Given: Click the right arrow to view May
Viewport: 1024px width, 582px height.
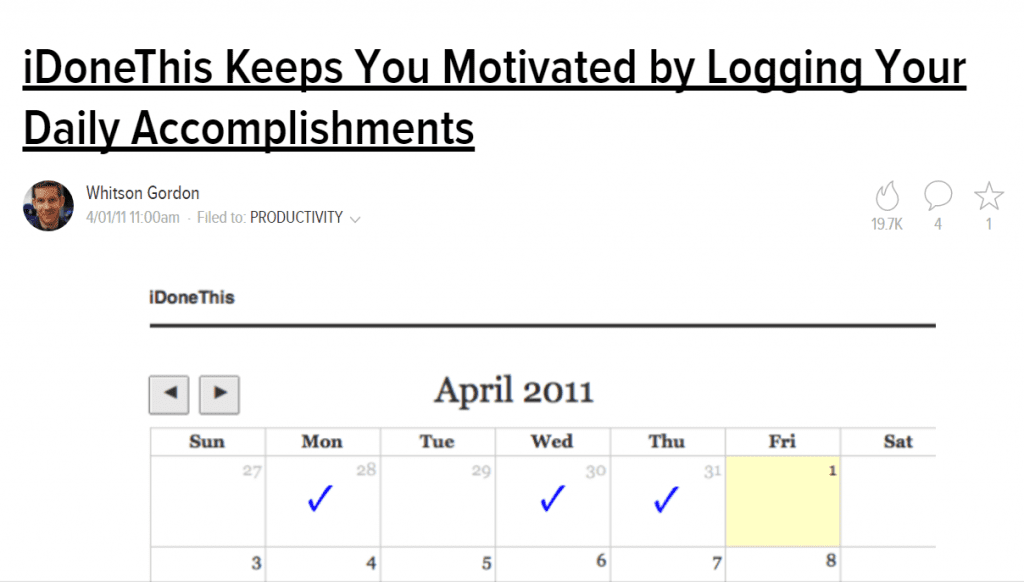Looking at the screenshot, I should pos(218,394).
